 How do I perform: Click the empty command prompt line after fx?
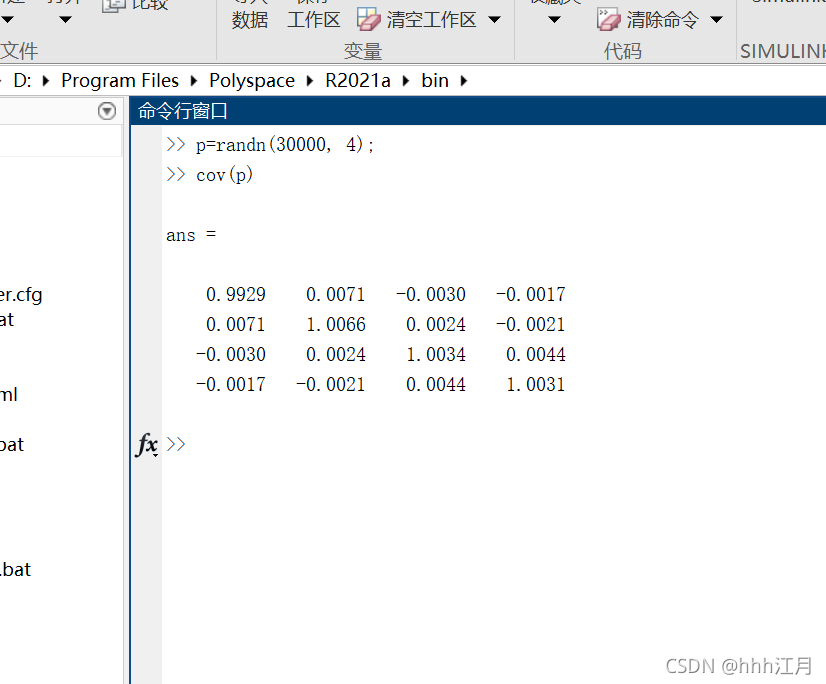pos(494,444)
